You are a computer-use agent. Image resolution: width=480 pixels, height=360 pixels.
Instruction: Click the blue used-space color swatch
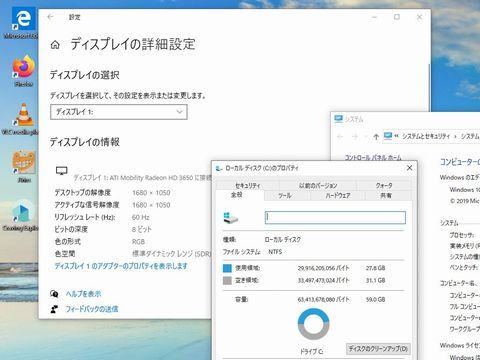point(227,268)
